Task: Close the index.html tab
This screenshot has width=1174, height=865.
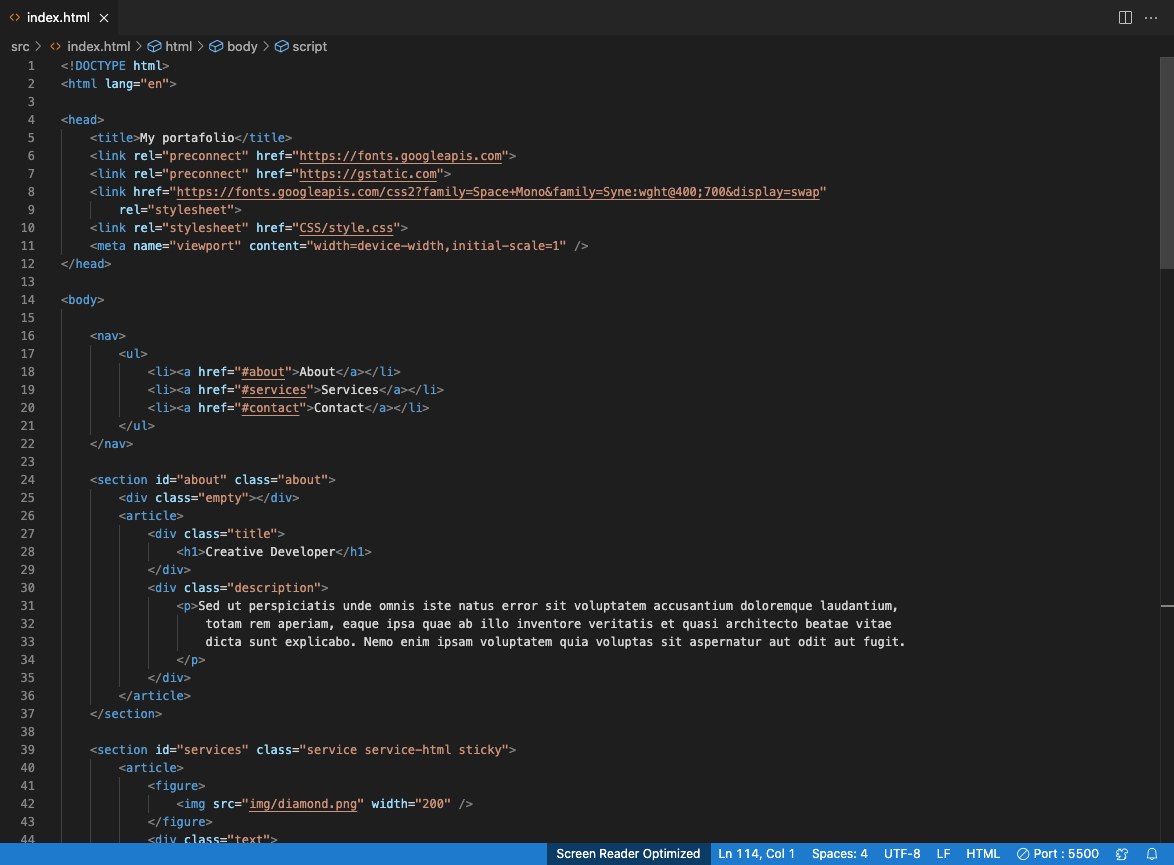Action: tap(104, 18)
